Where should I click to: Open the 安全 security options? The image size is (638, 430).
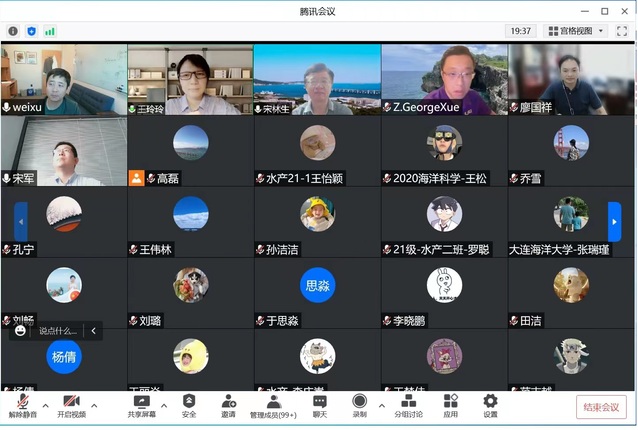pos(188,404)
